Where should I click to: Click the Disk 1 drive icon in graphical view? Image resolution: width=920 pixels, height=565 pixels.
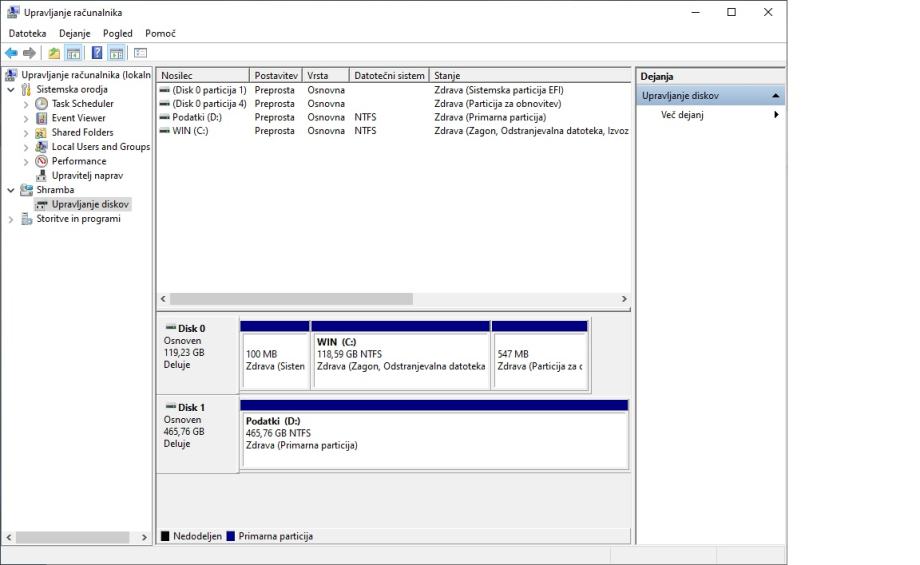tap(171, 407)
